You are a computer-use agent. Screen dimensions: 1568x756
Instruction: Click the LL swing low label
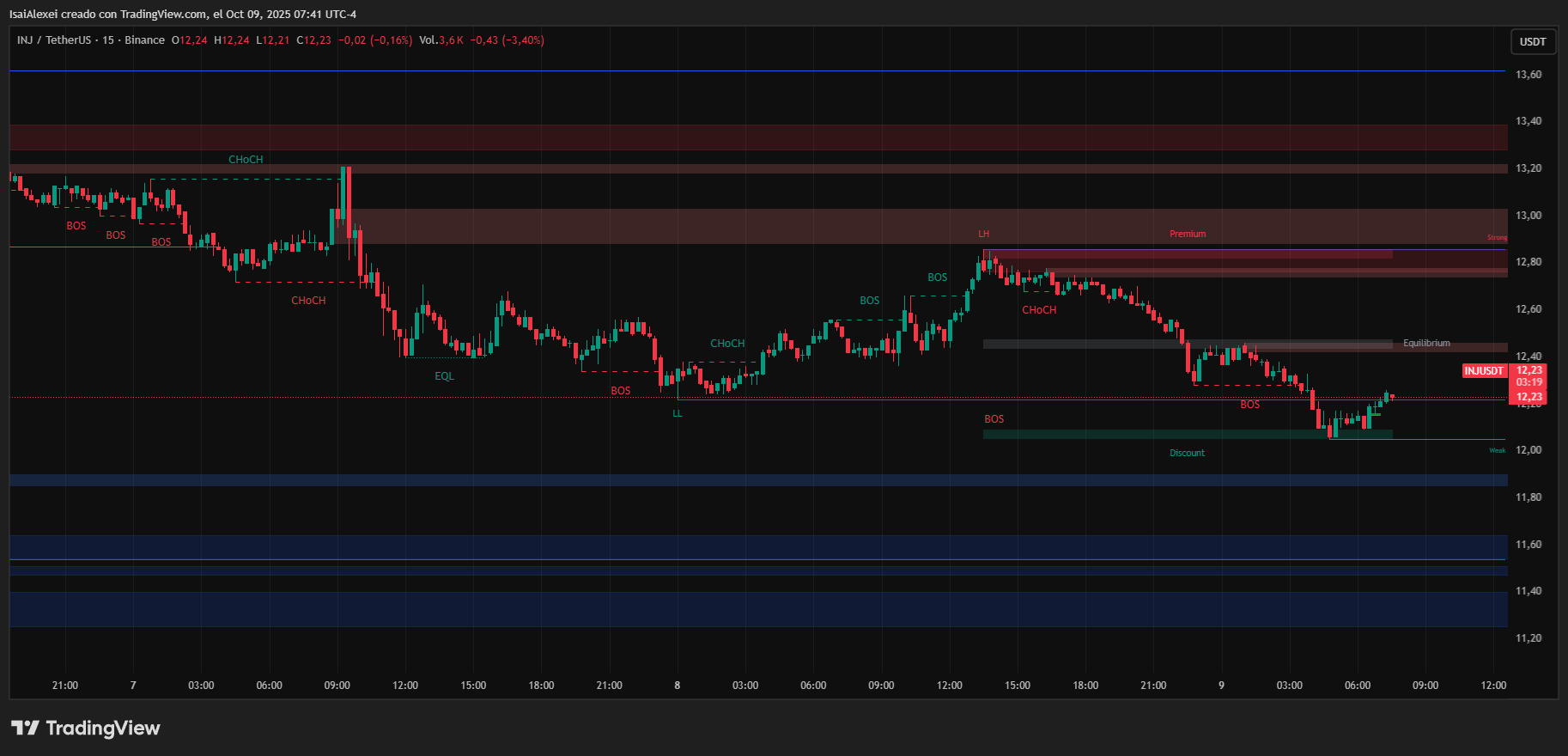[678, 413]
